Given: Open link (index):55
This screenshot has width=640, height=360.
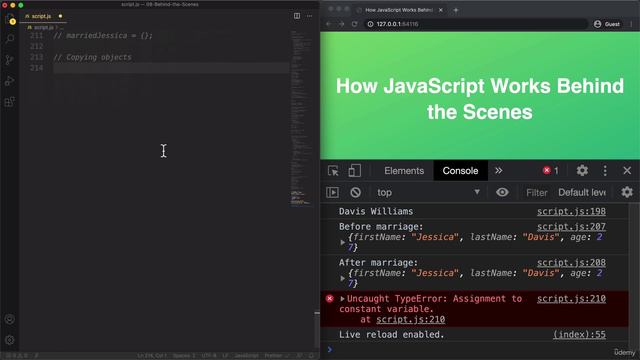Looking at the screenshot, I should point(579,335).
